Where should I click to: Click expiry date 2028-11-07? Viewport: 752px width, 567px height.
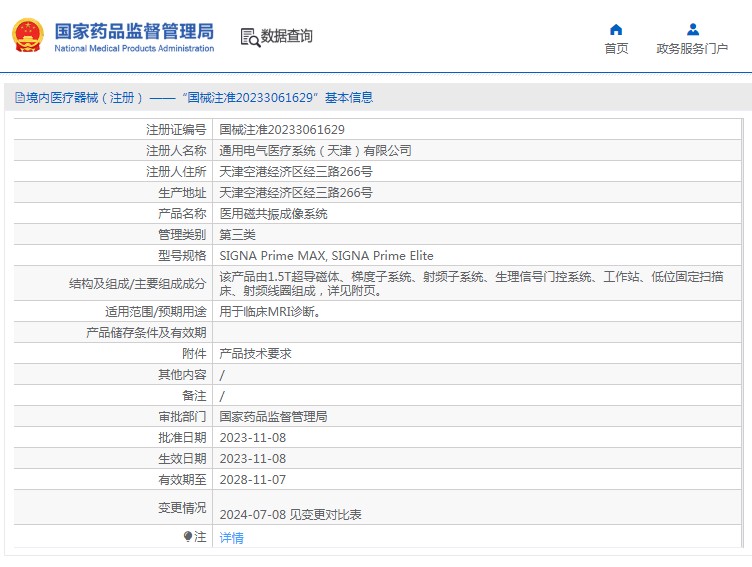coord(253,480)
